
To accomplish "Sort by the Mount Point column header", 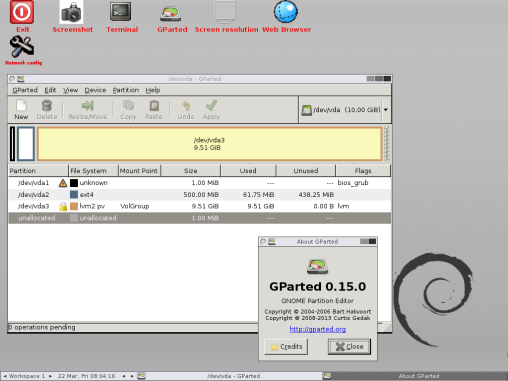I will (x=139, y=171).
